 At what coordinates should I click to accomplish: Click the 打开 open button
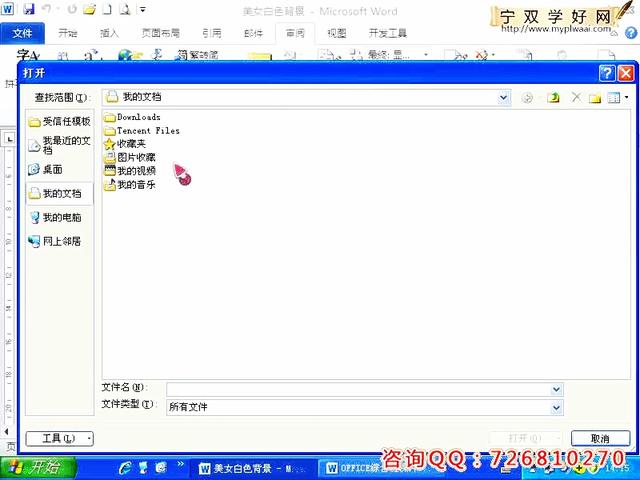(525, 439)
